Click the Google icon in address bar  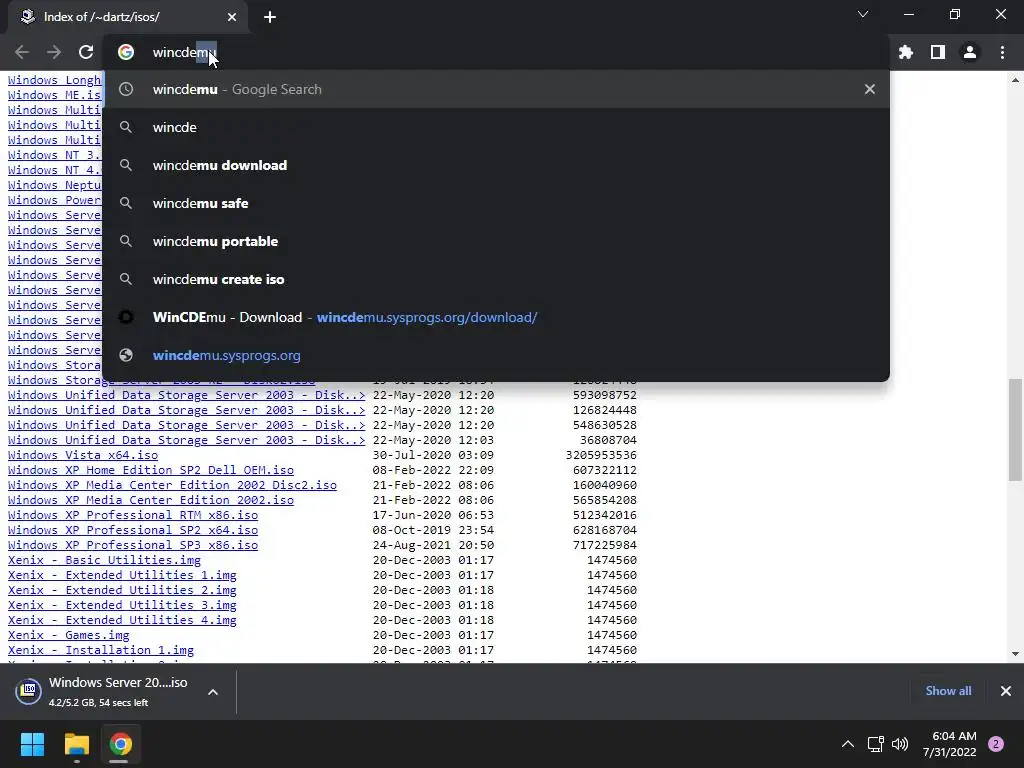coord(126,52)
